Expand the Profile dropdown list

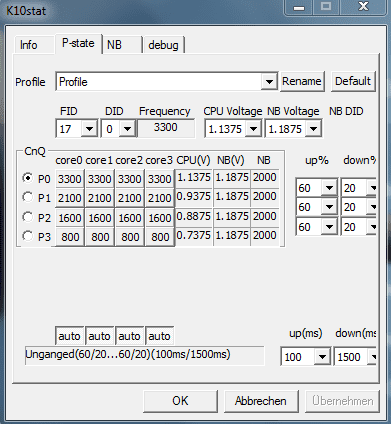(269, 81)
